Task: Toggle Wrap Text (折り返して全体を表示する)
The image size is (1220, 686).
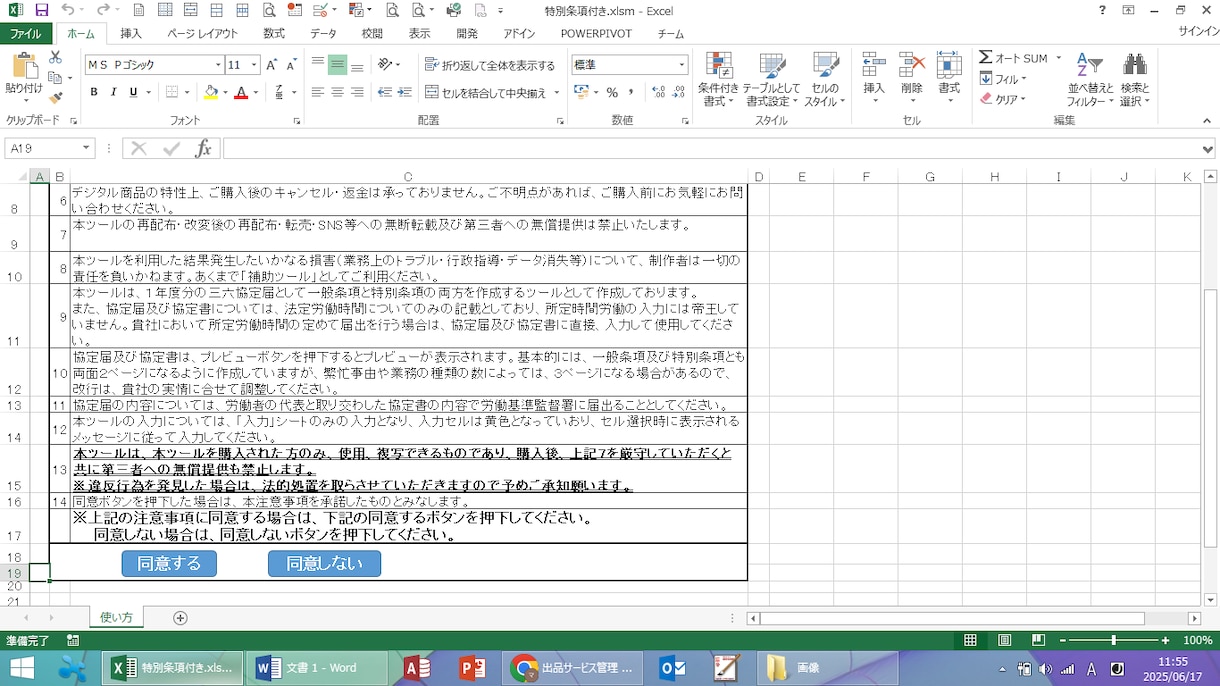Action: 490,65
